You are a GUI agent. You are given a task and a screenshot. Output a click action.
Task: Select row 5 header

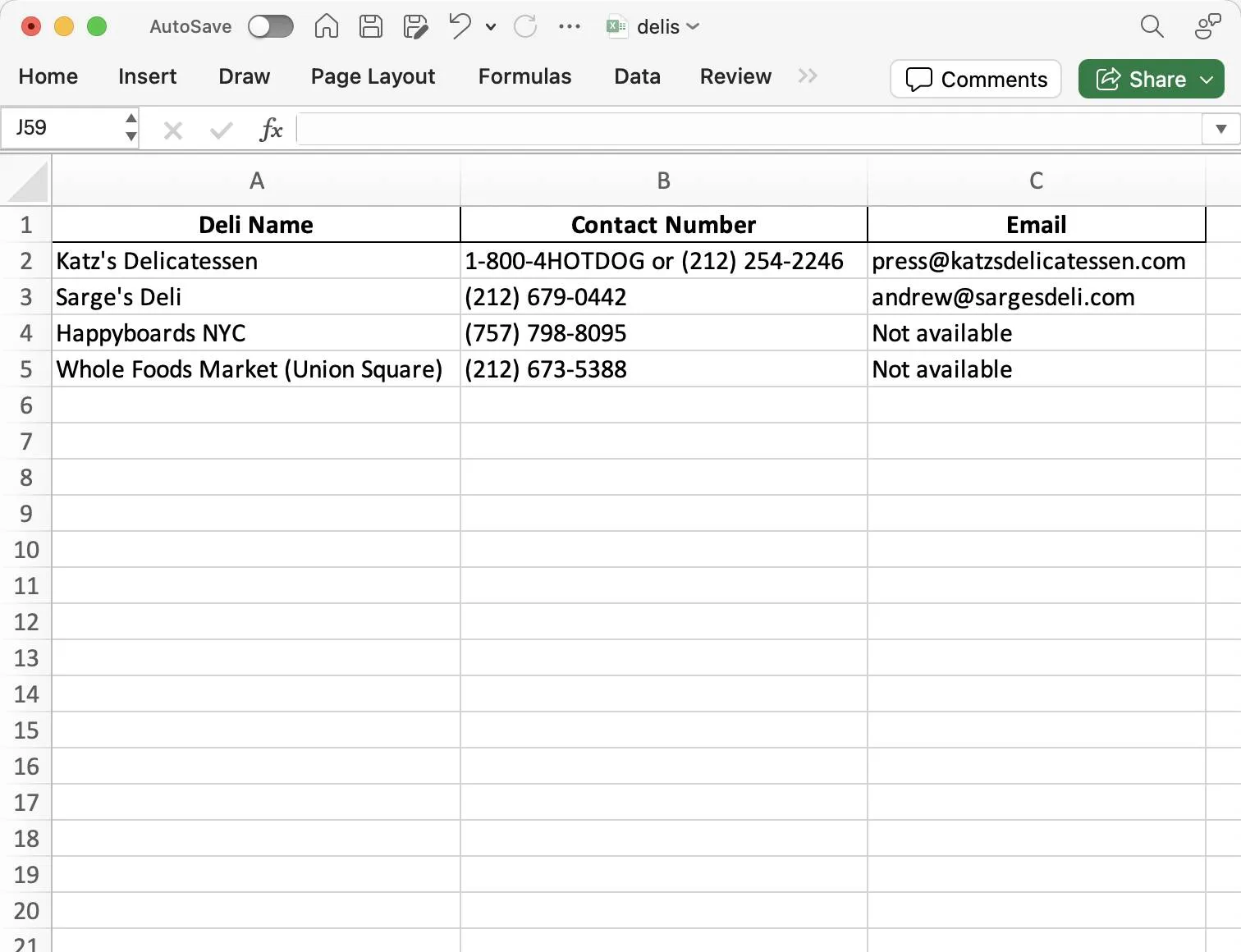point(26,369)
